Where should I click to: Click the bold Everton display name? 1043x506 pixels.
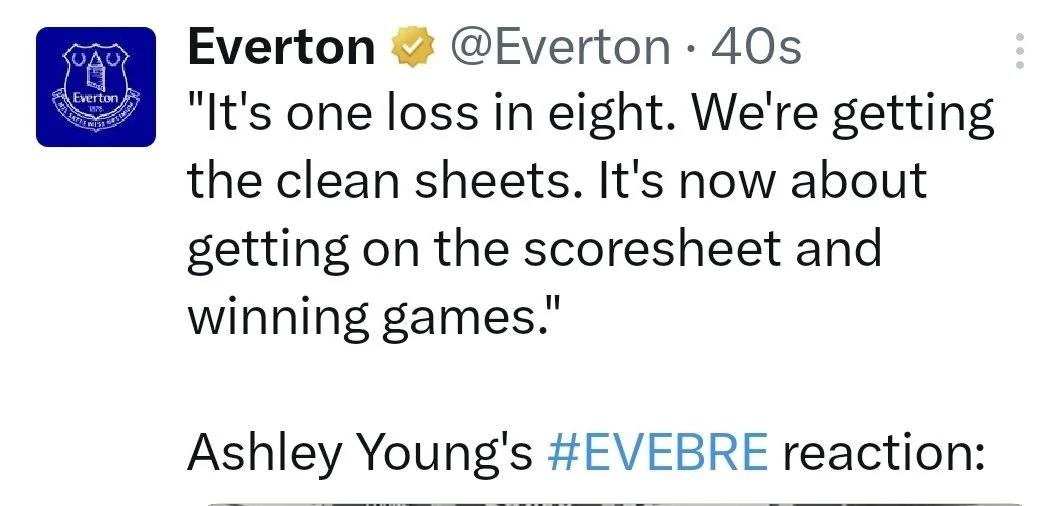pyautogui.click(x=281, y=46)
